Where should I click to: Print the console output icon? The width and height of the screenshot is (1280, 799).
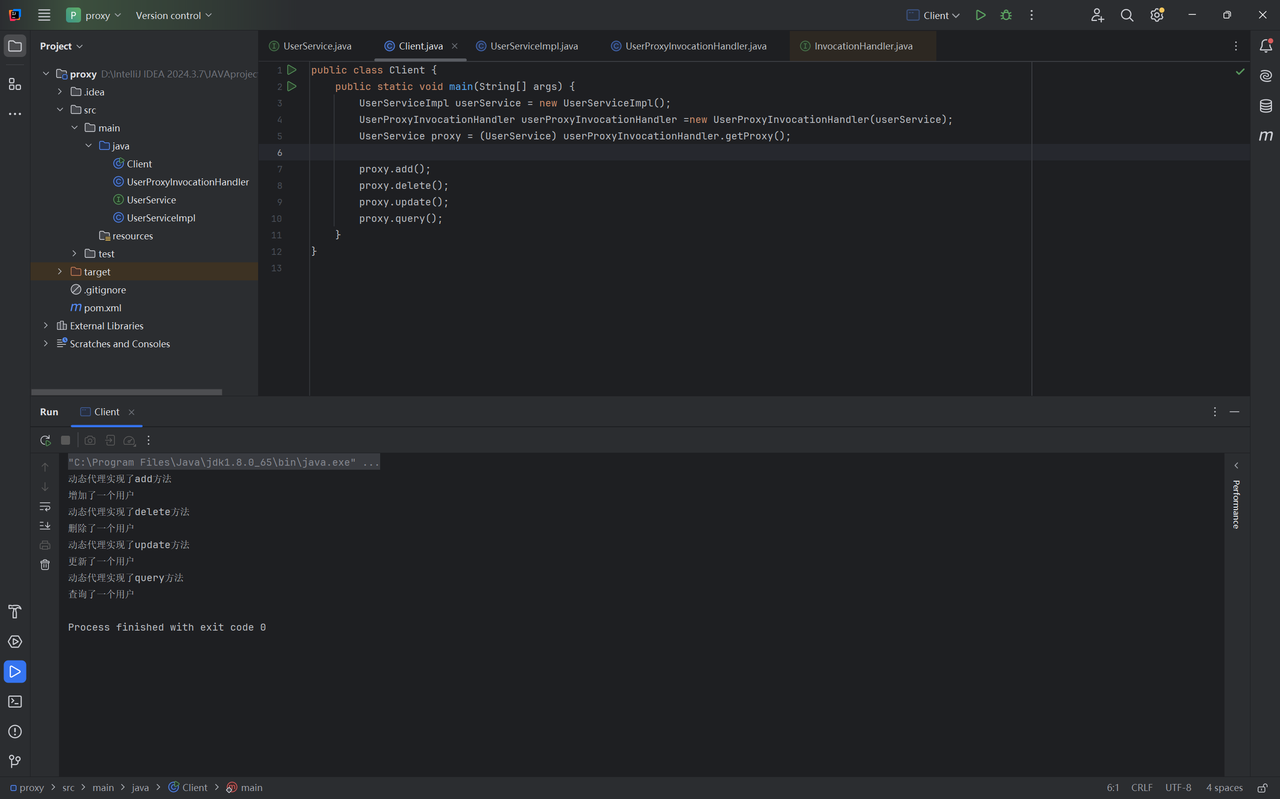[x=45, y=545]
